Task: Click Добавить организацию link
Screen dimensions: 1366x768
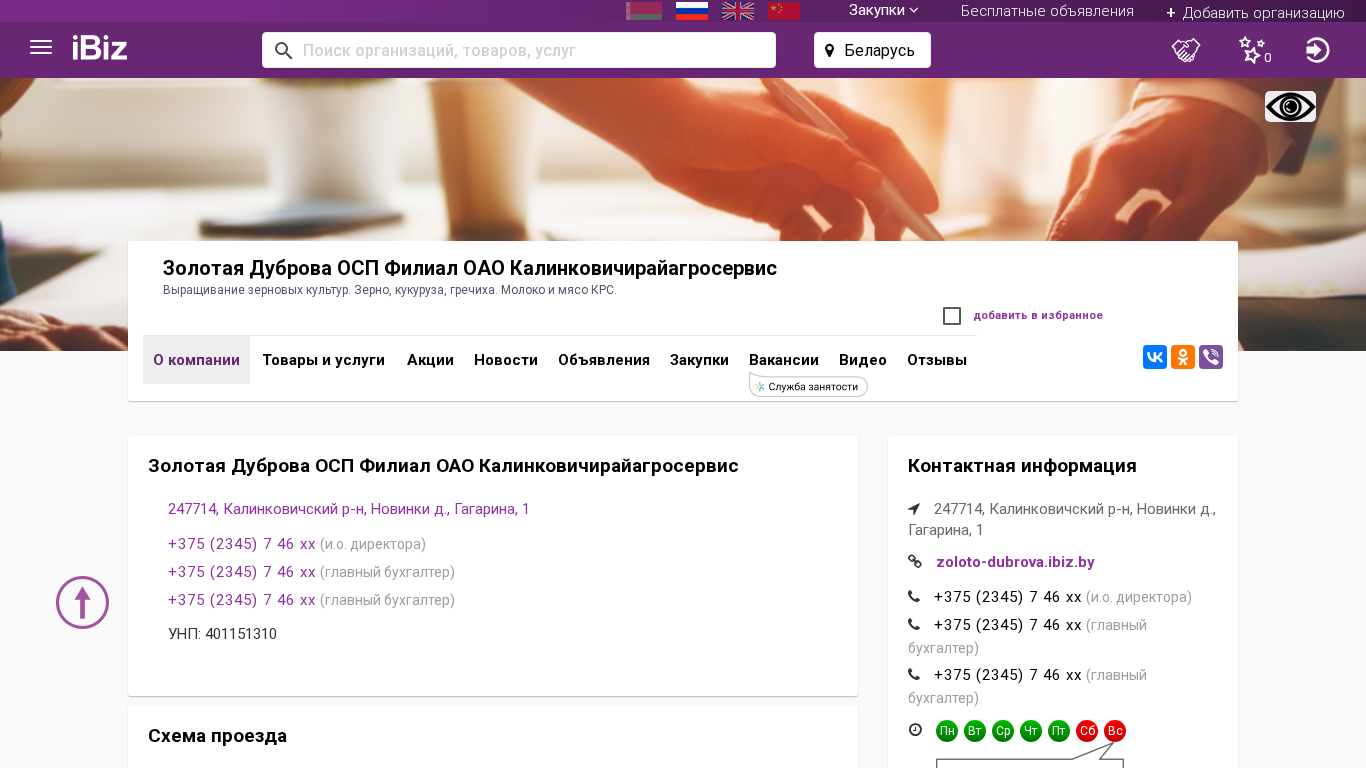Action: click(1255, 12)
